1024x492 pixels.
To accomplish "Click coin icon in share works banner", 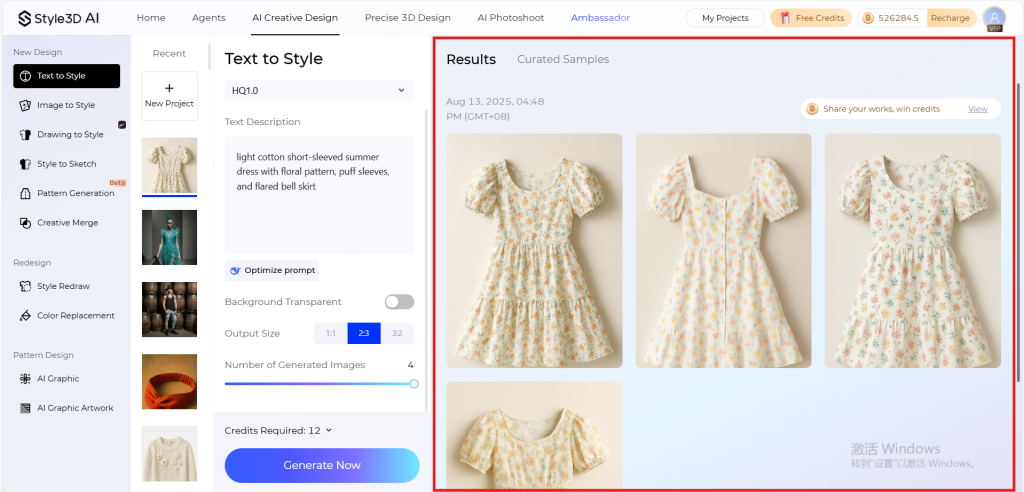I will tap(812, 109).
